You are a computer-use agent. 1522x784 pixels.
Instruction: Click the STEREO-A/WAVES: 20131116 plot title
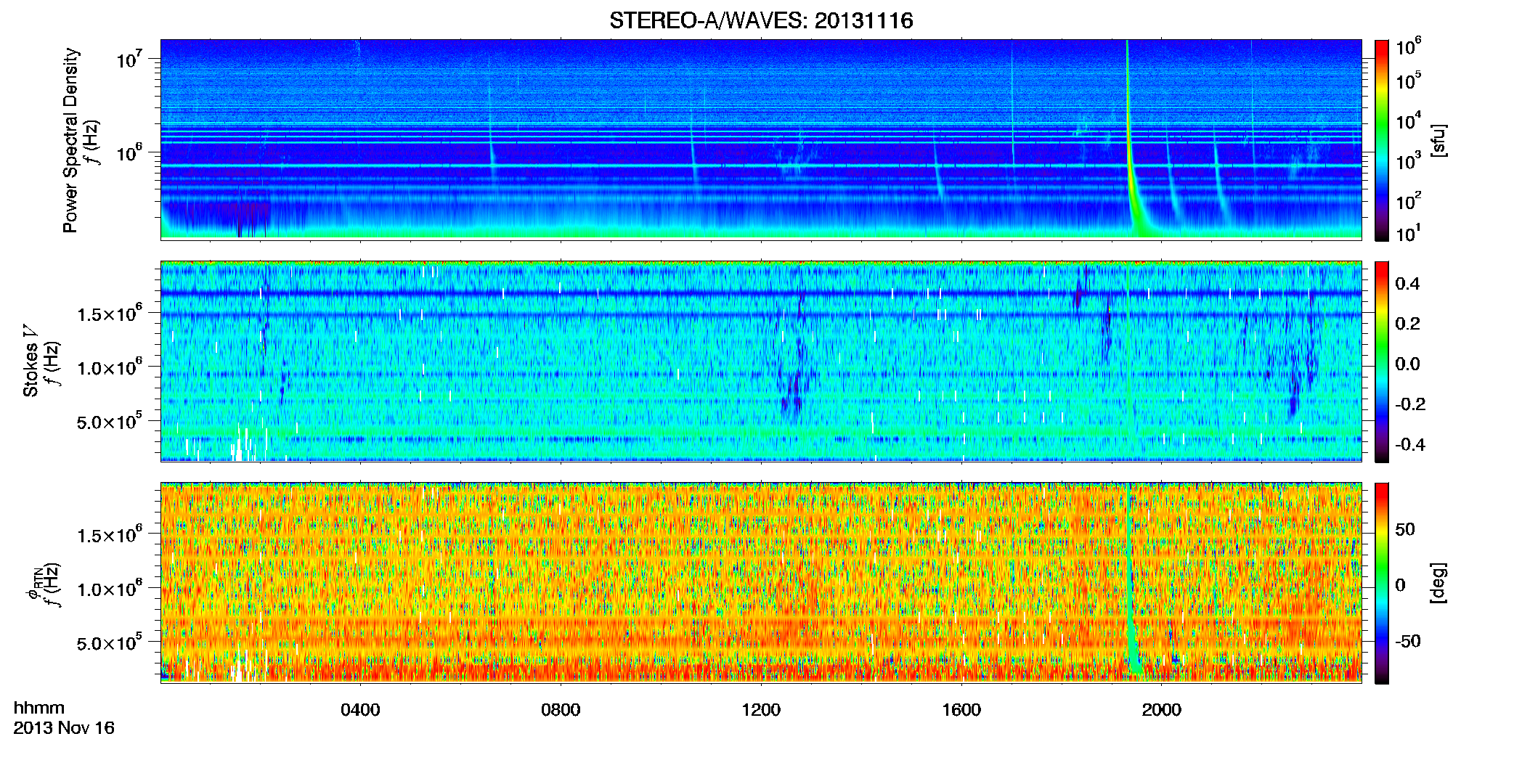[x=761, y=20]
